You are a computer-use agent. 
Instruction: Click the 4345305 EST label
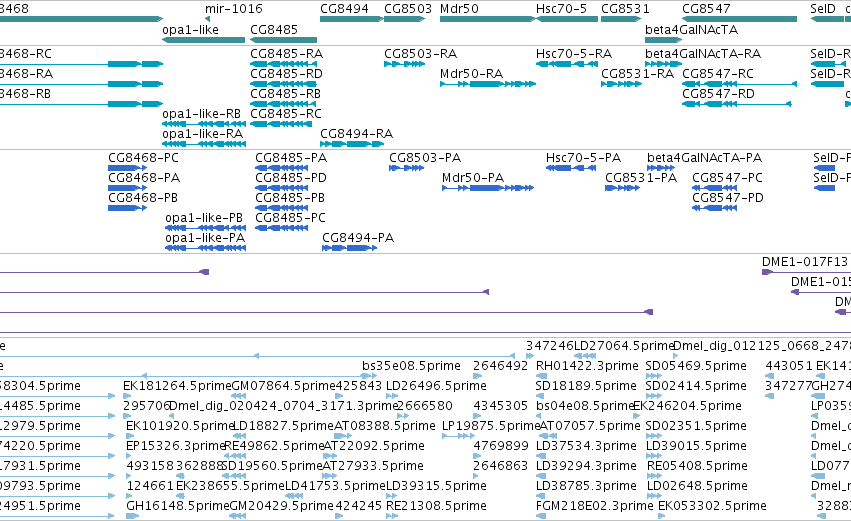501,406
